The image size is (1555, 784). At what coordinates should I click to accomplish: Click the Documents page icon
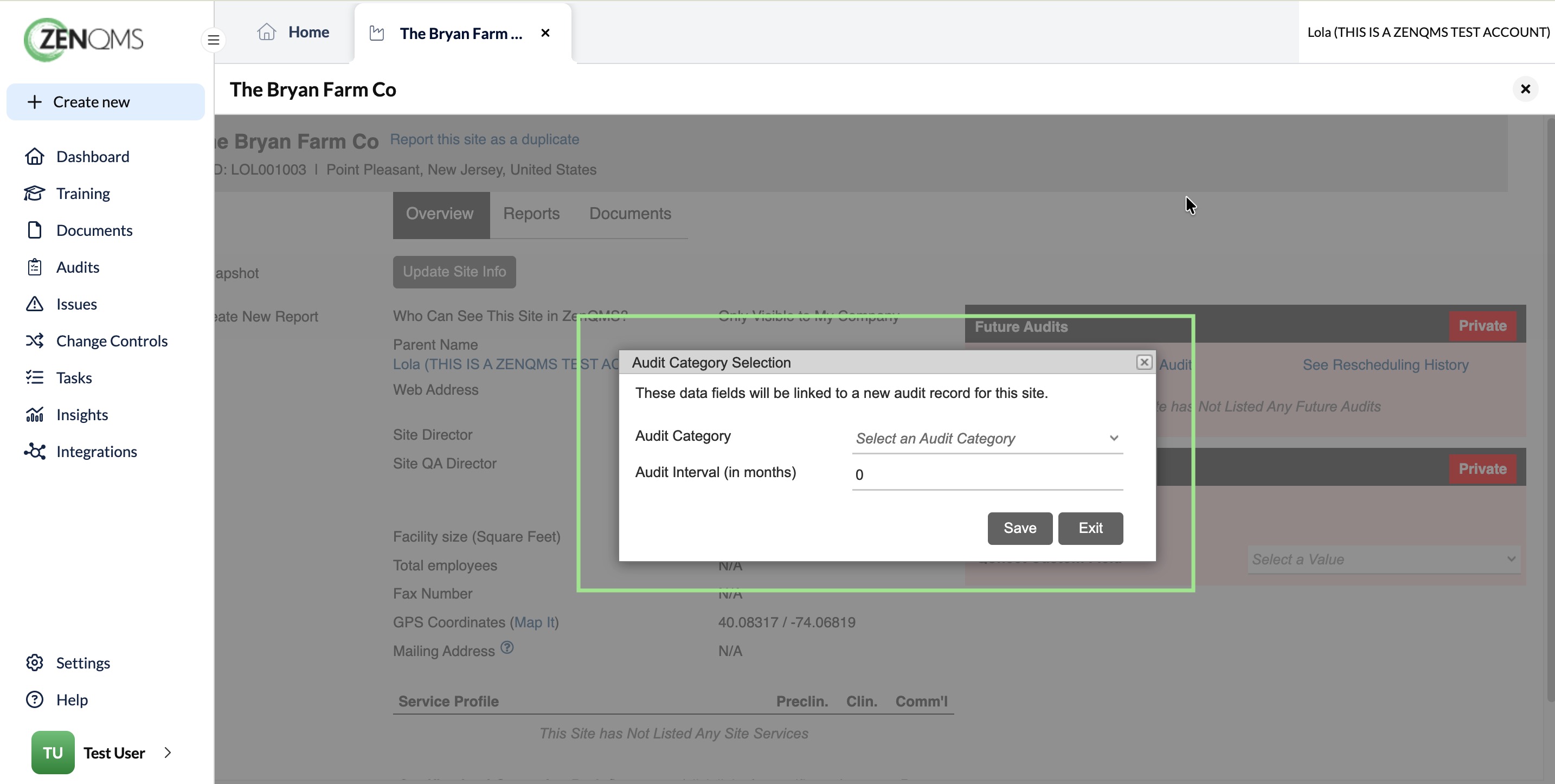click(34, 230)
